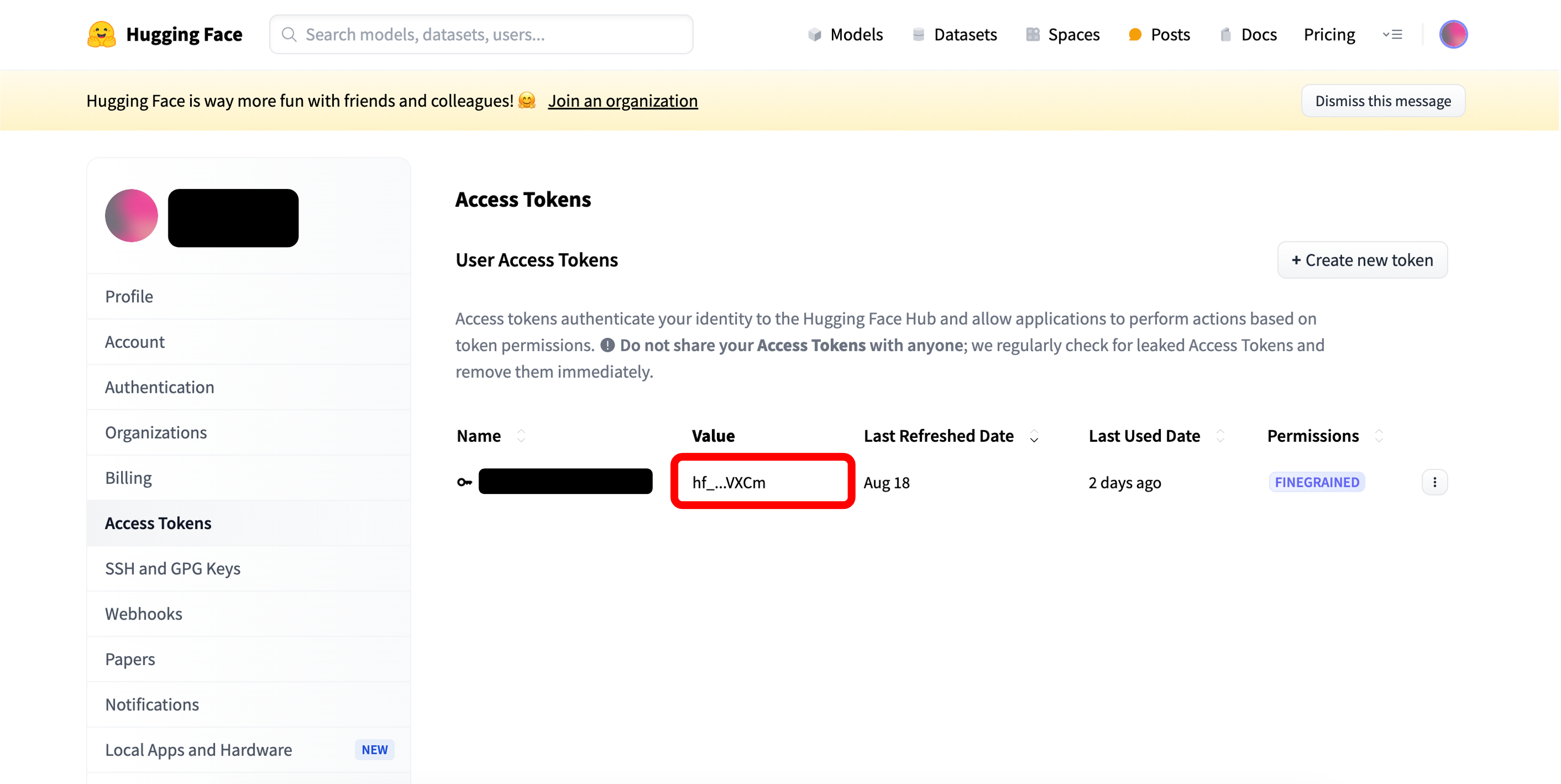Click the Datasets icon in navbar
Viewport: 1561px width, 784px height.
[918, 34]
